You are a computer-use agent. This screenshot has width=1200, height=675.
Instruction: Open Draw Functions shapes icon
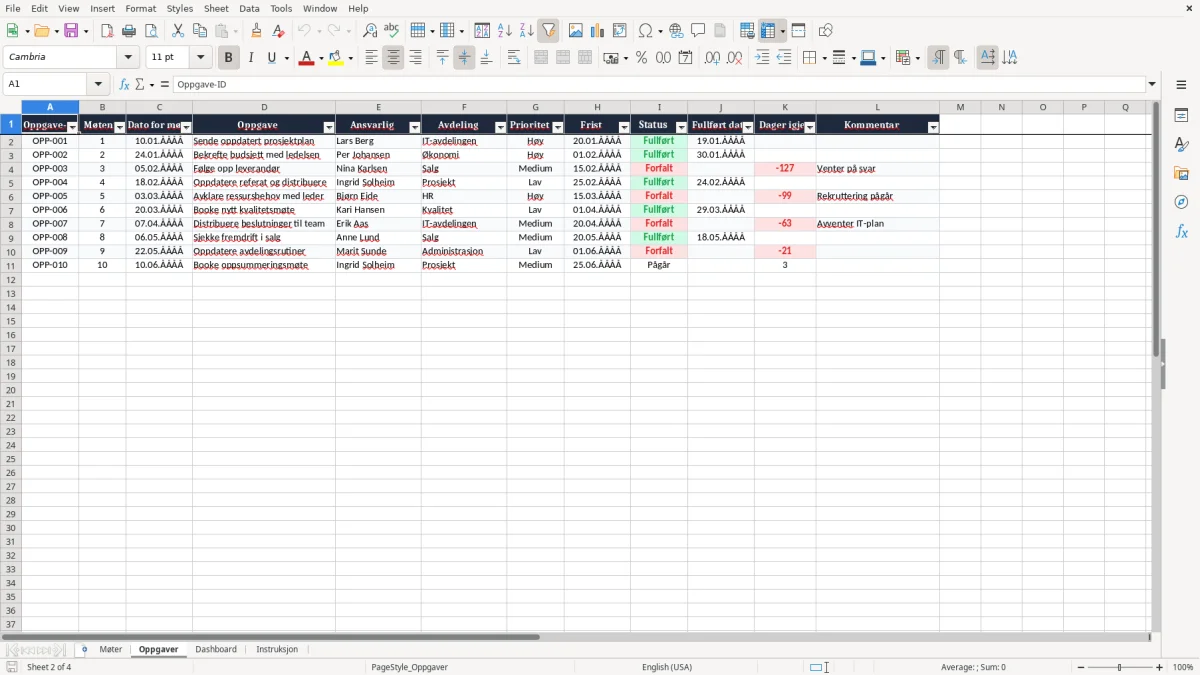pyautogui.click(x=826, y=31)
